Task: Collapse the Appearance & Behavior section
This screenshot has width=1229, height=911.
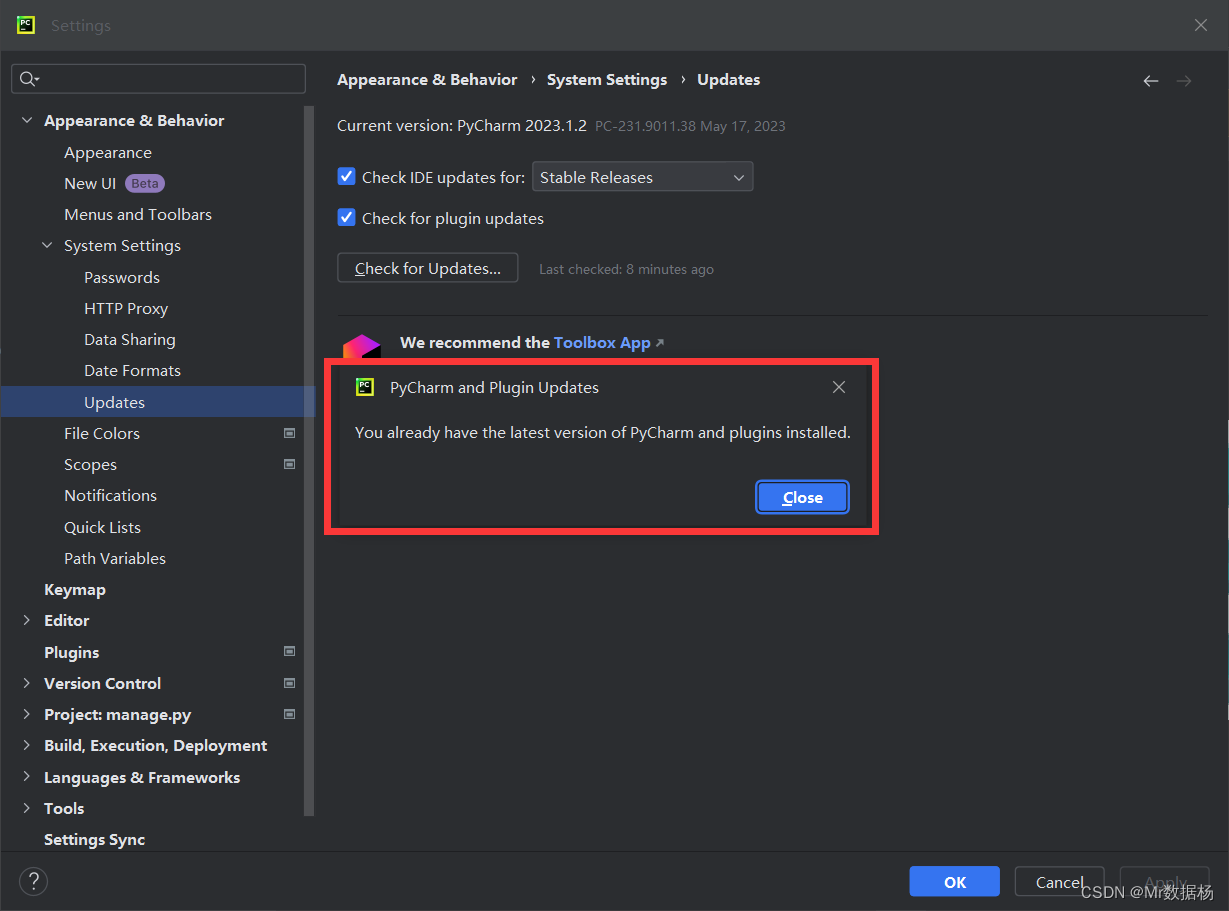Action: point(26,120)
